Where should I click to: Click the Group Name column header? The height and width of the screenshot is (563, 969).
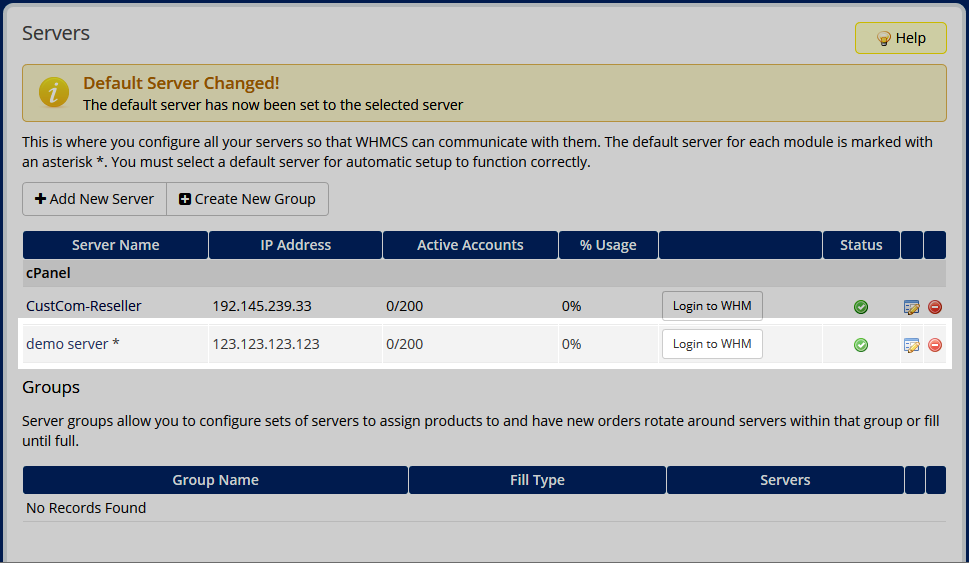215,480
